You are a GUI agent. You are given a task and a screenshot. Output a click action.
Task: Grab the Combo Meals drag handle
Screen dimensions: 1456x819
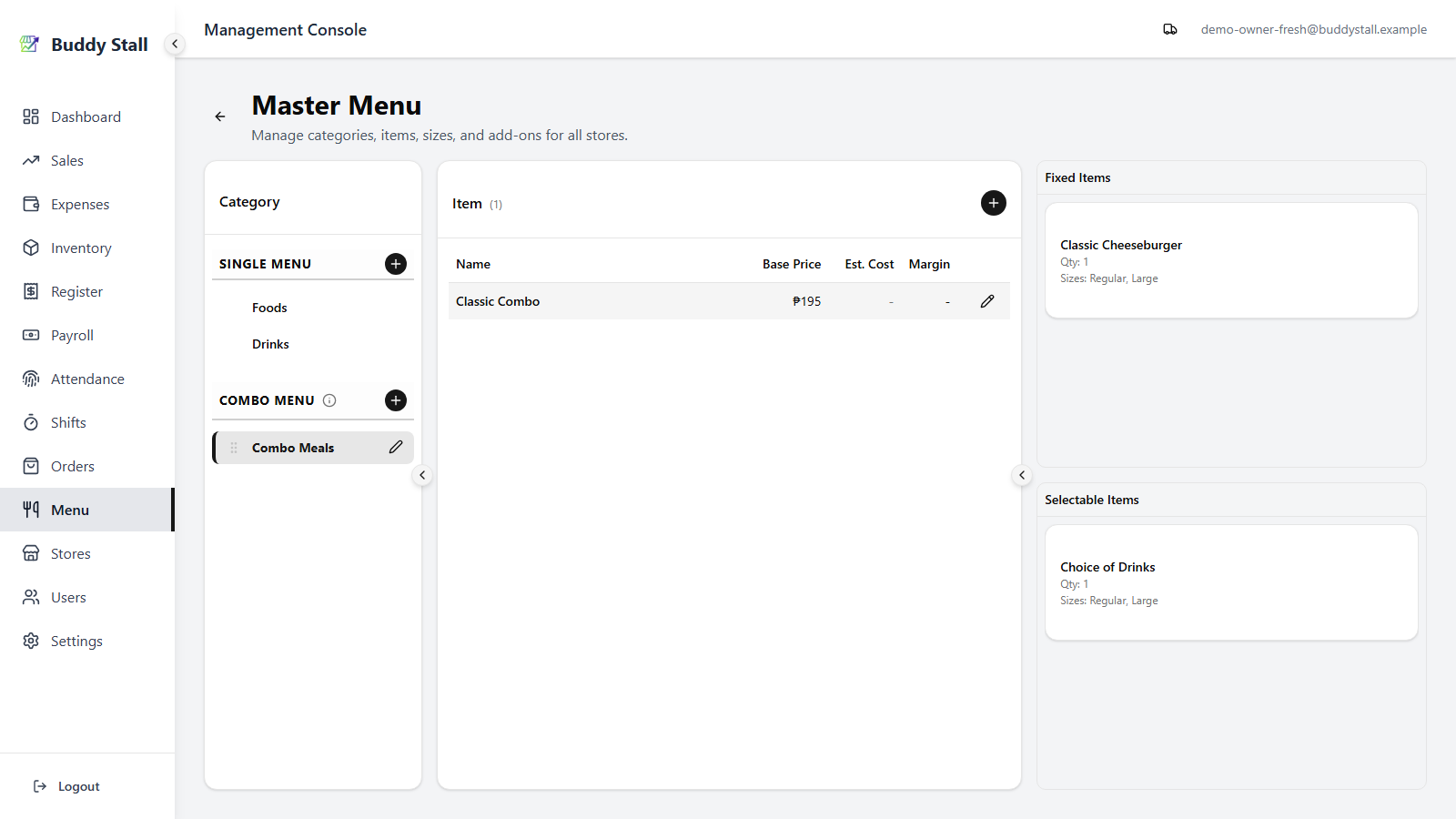pyautogui.click(x=234, y=448)
